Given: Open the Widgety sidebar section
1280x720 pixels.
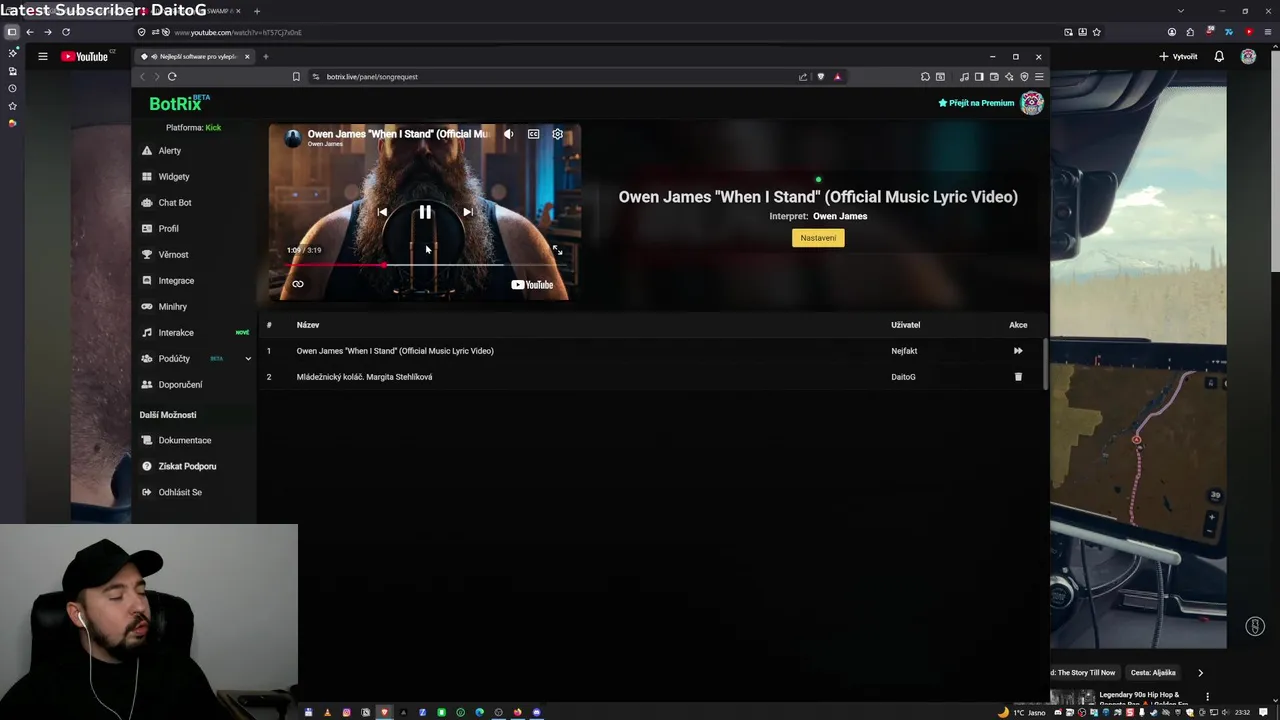Looking at the screenshot, I should pyautogui.click(x=174, y=177).
